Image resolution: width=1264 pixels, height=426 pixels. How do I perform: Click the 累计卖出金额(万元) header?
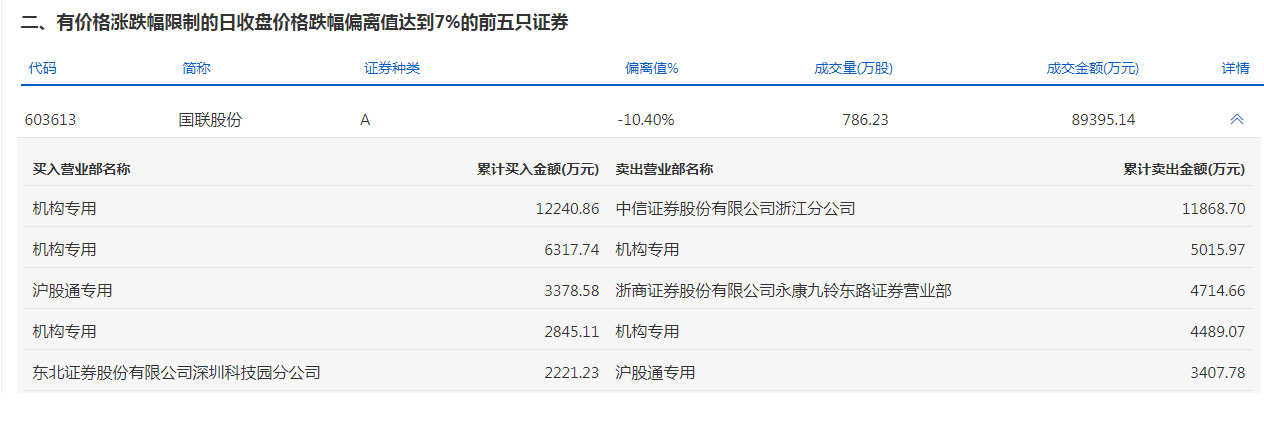pyautogui.click(x=1184, y=169)
